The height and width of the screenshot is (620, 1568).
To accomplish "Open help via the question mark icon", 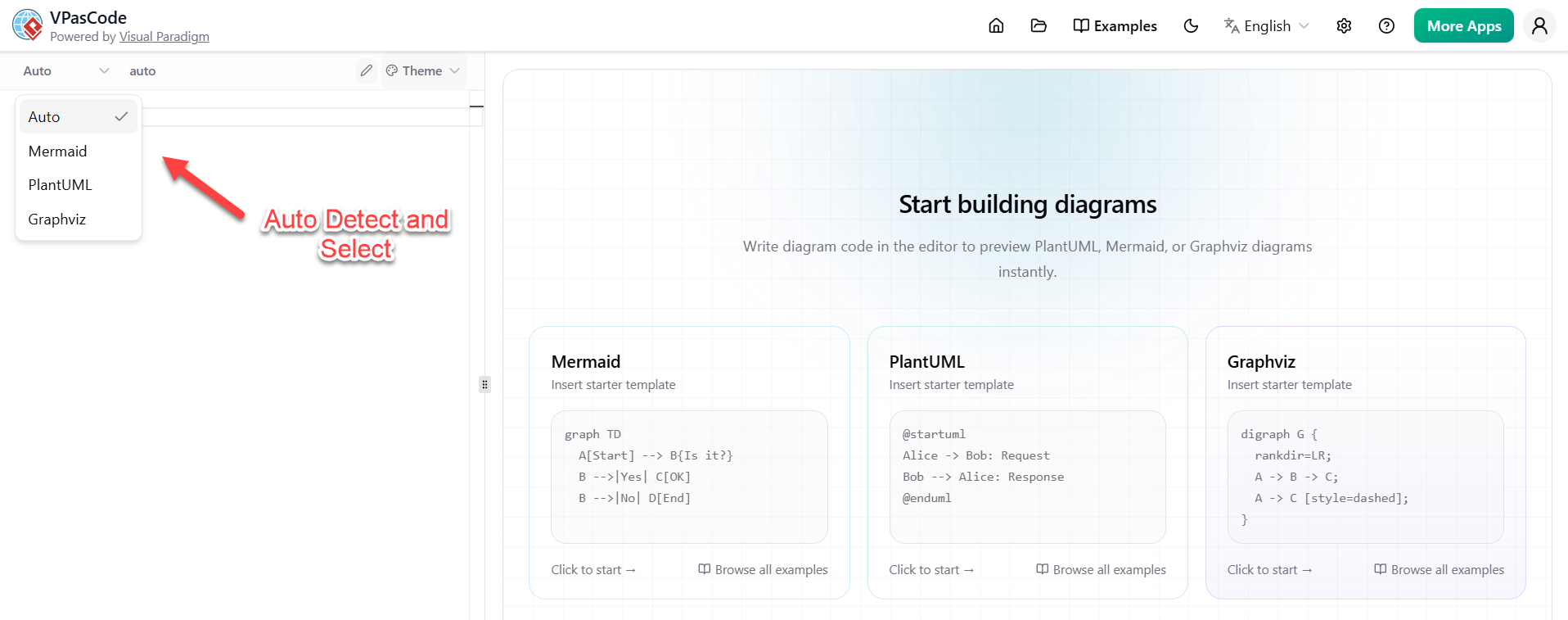I will (1386, 26).
